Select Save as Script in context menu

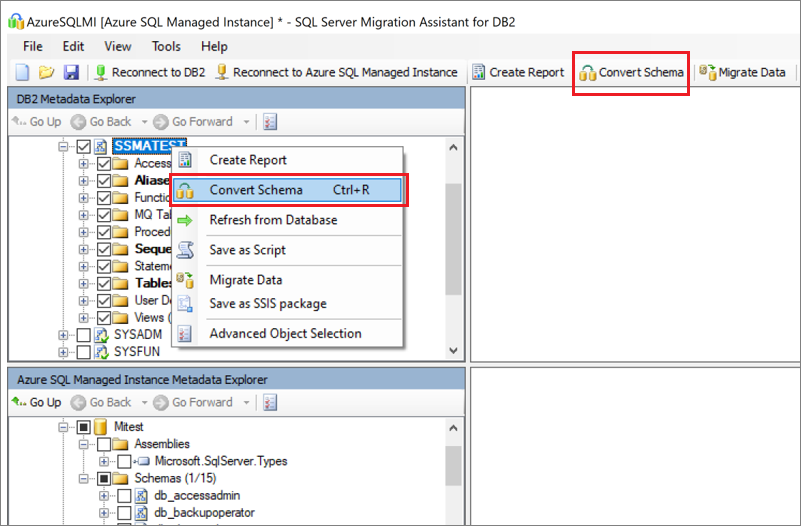pyautogui.click(x=287, y=250)
